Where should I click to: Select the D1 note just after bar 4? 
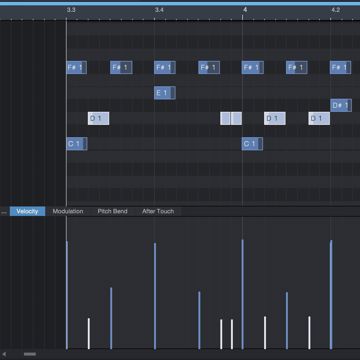pyautogui.click(x=275, y=118)
